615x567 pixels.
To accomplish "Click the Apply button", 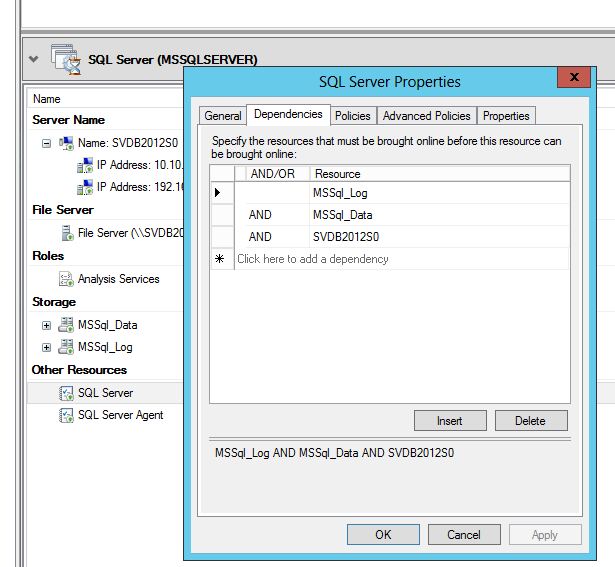I will 545,535.
